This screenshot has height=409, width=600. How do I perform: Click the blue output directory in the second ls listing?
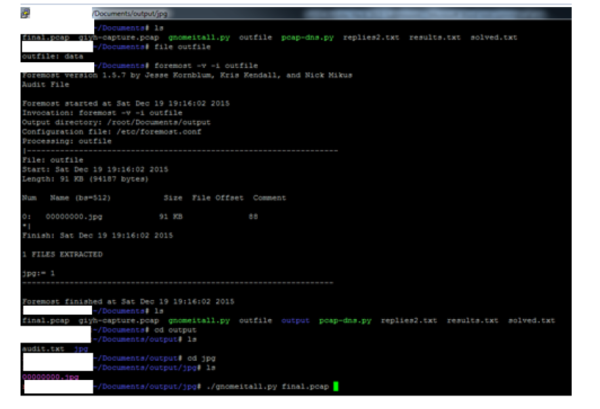click(x=295, y=320)
